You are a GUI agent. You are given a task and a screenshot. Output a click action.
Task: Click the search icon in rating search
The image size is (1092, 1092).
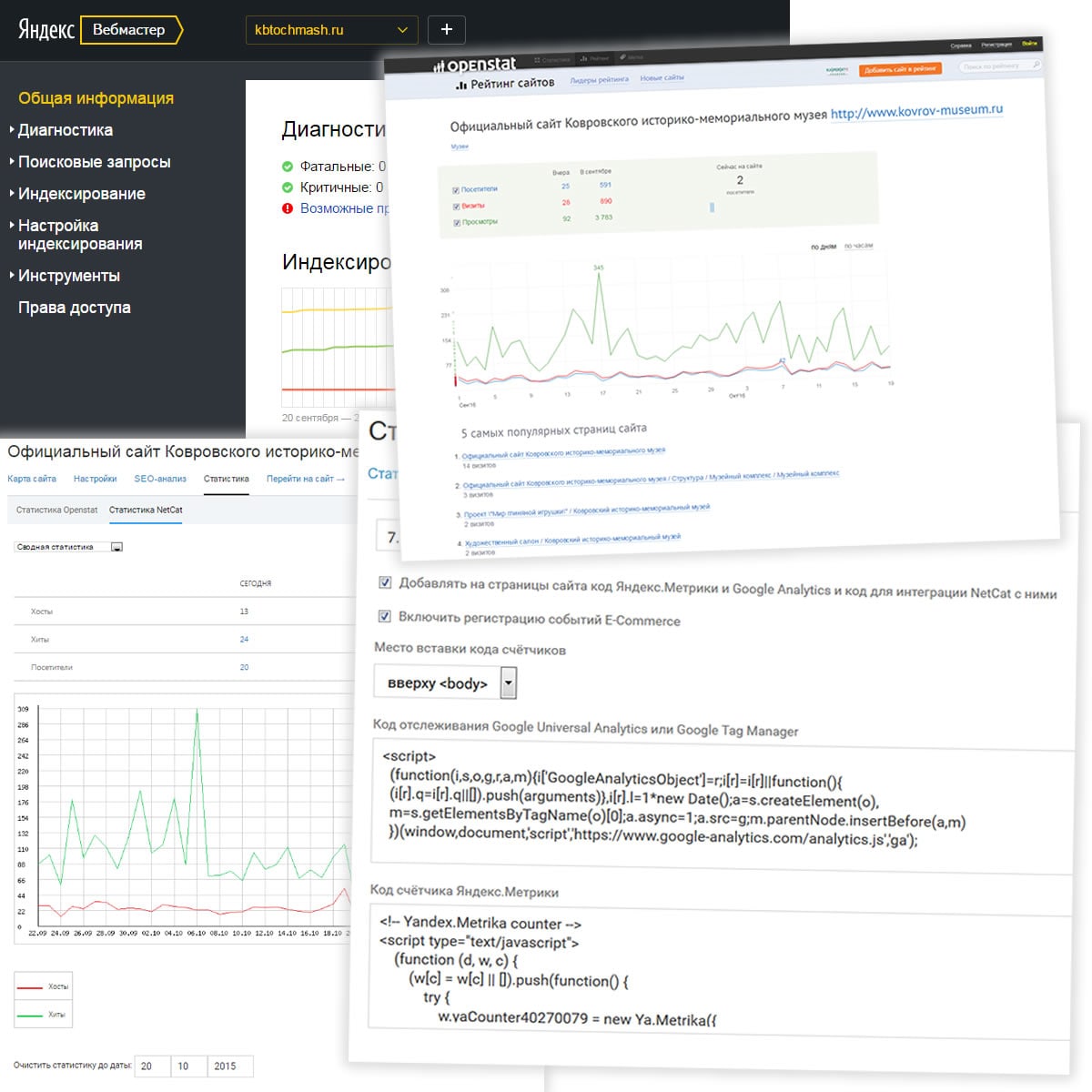[x=1035, y=66]
